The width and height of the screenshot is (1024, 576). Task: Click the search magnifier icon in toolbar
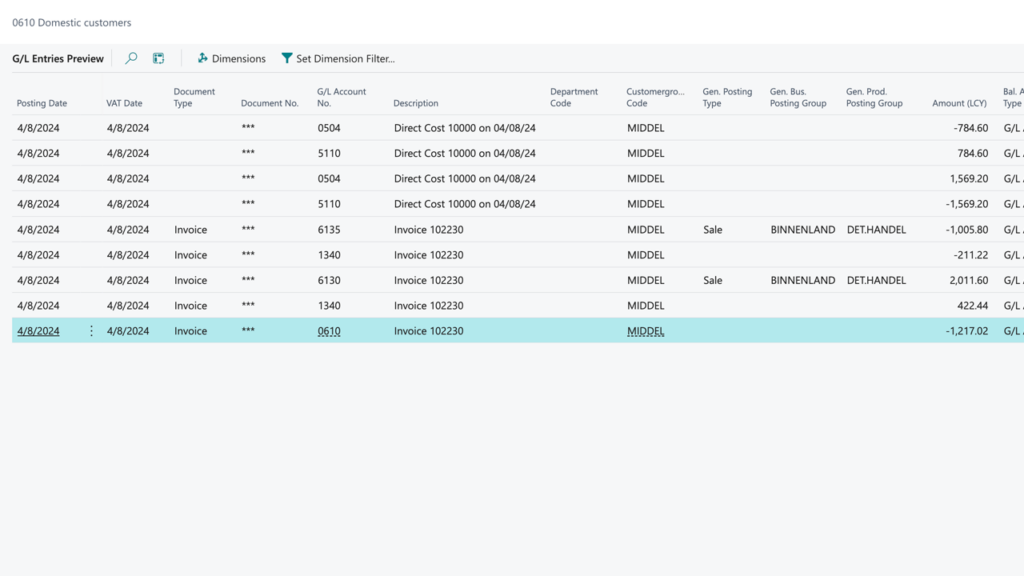[131, 59]
